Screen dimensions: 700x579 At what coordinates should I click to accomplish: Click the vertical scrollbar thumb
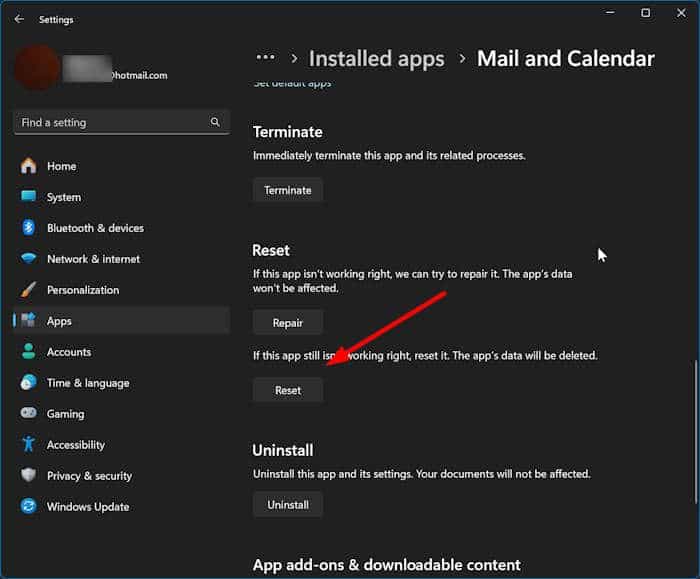[695, 432]
